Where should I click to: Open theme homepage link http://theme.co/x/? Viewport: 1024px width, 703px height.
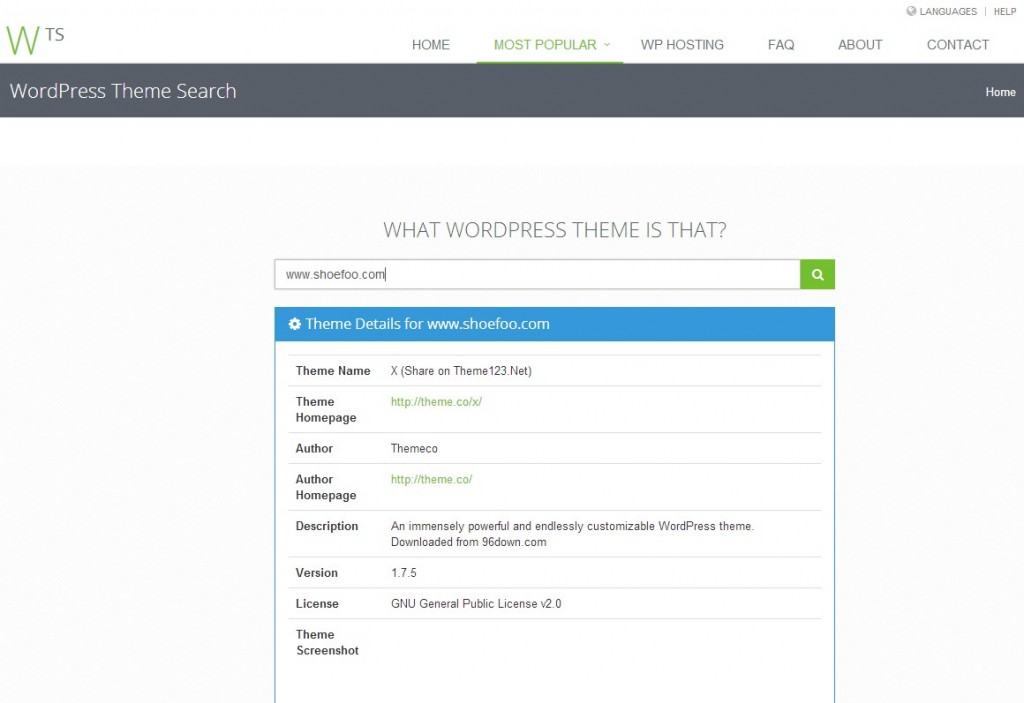(x=436, y=402)
